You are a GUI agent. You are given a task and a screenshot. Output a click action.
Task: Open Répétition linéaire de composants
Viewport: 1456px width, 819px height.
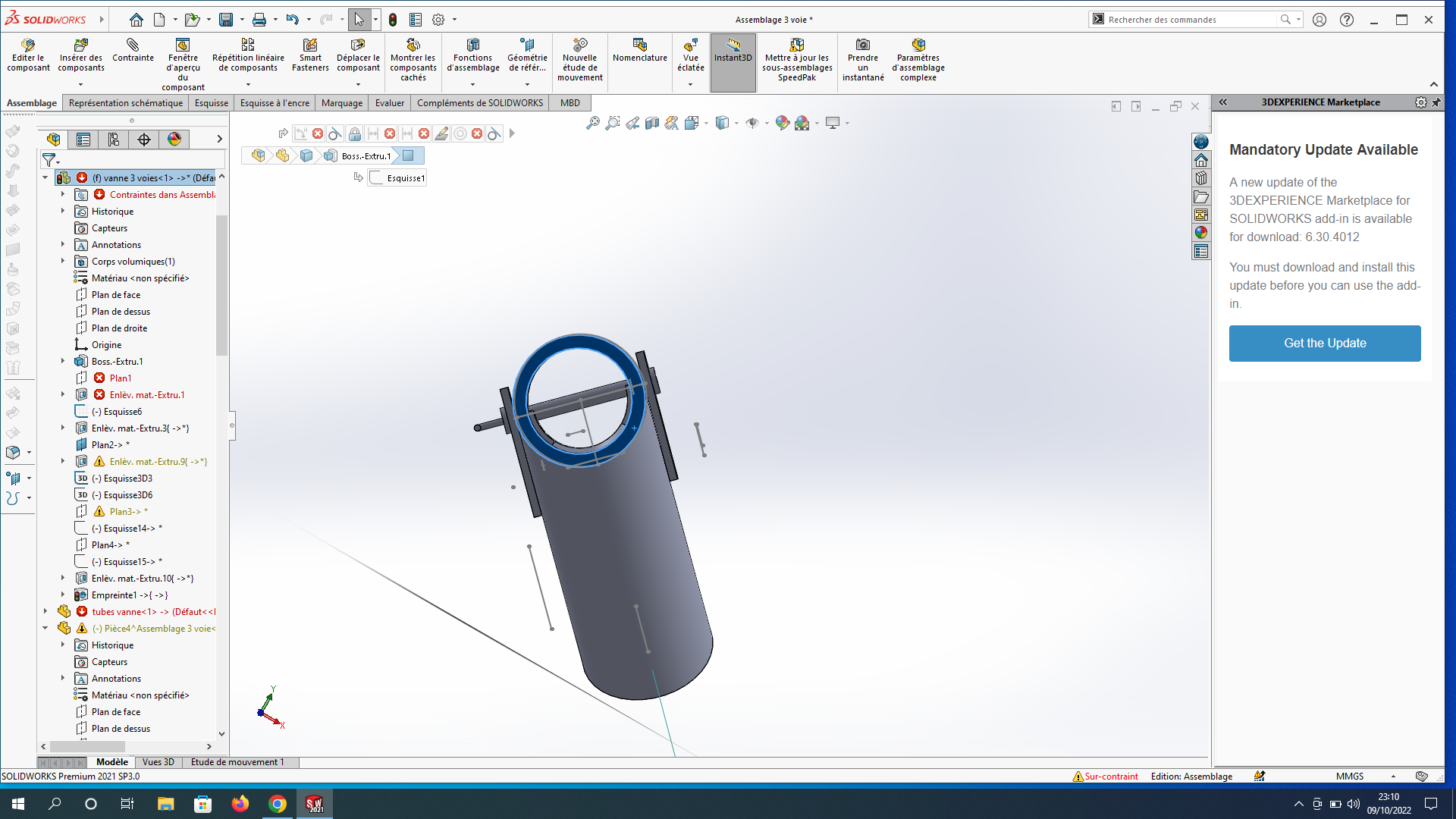click(x=248, y=55)
